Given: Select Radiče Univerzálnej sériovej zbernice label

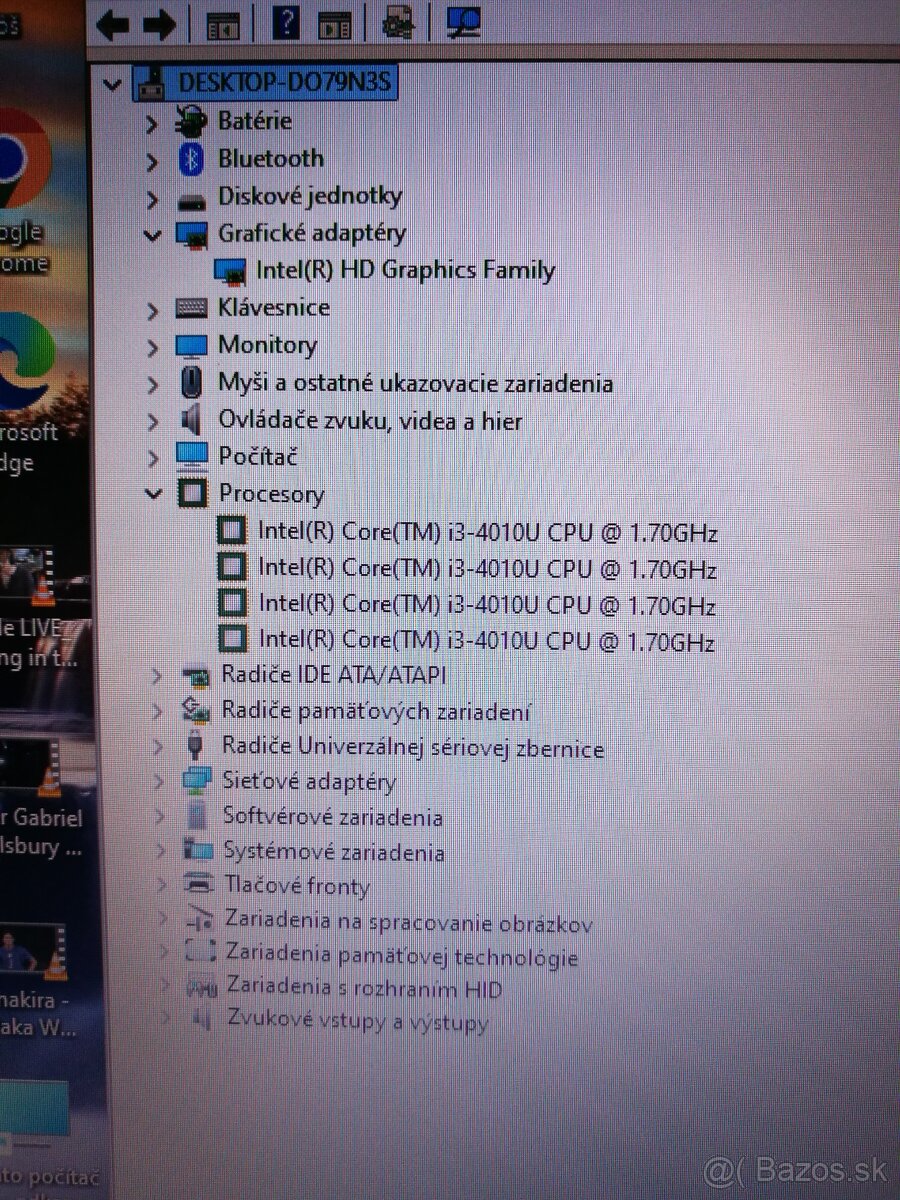Looking at the screenshot, I should [413, 748].
